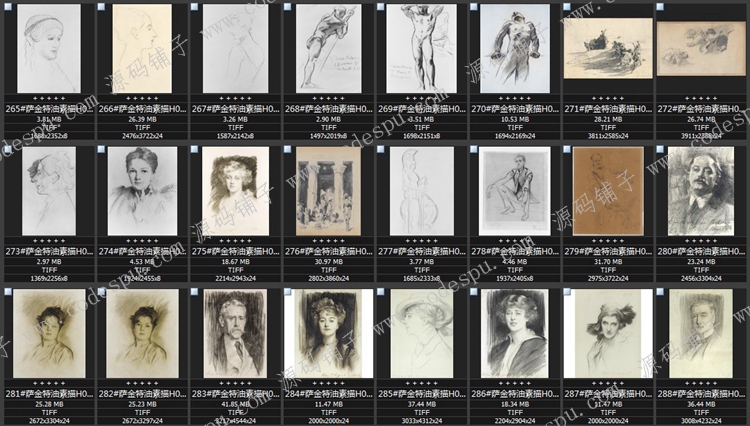Select thumbnail 284 woman with updo portrait

tap(329, 333)
